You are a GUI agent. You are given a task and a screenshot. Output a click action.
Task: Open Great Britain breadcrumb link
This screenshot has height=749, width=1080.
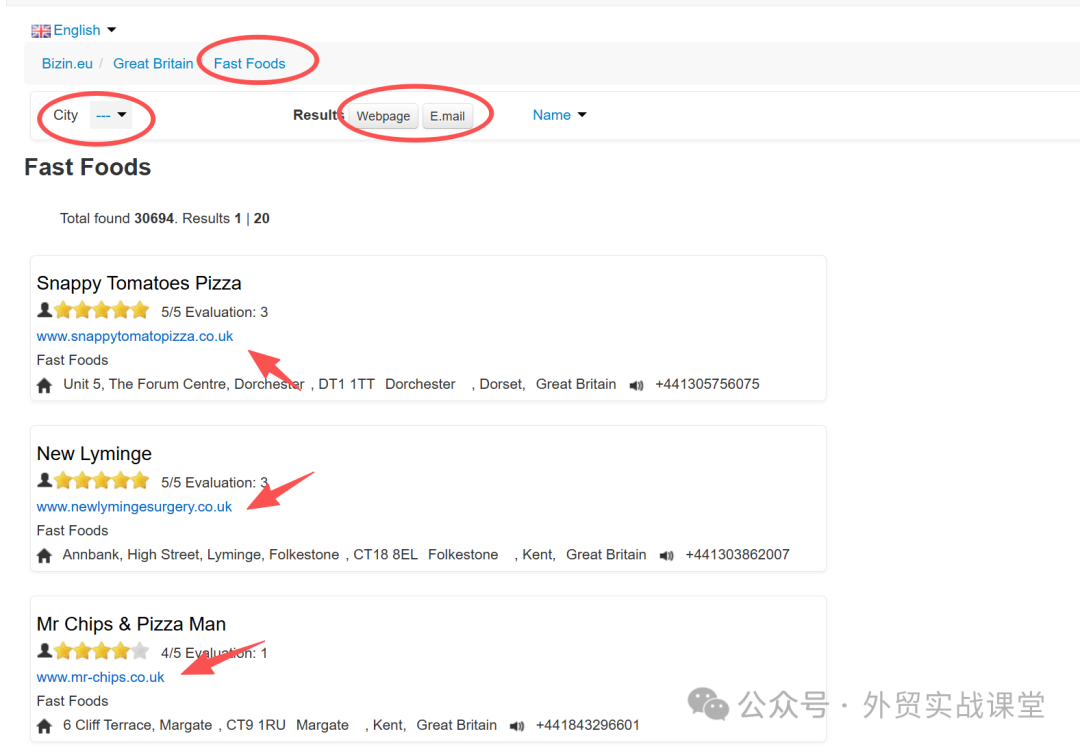pos(153,63)
